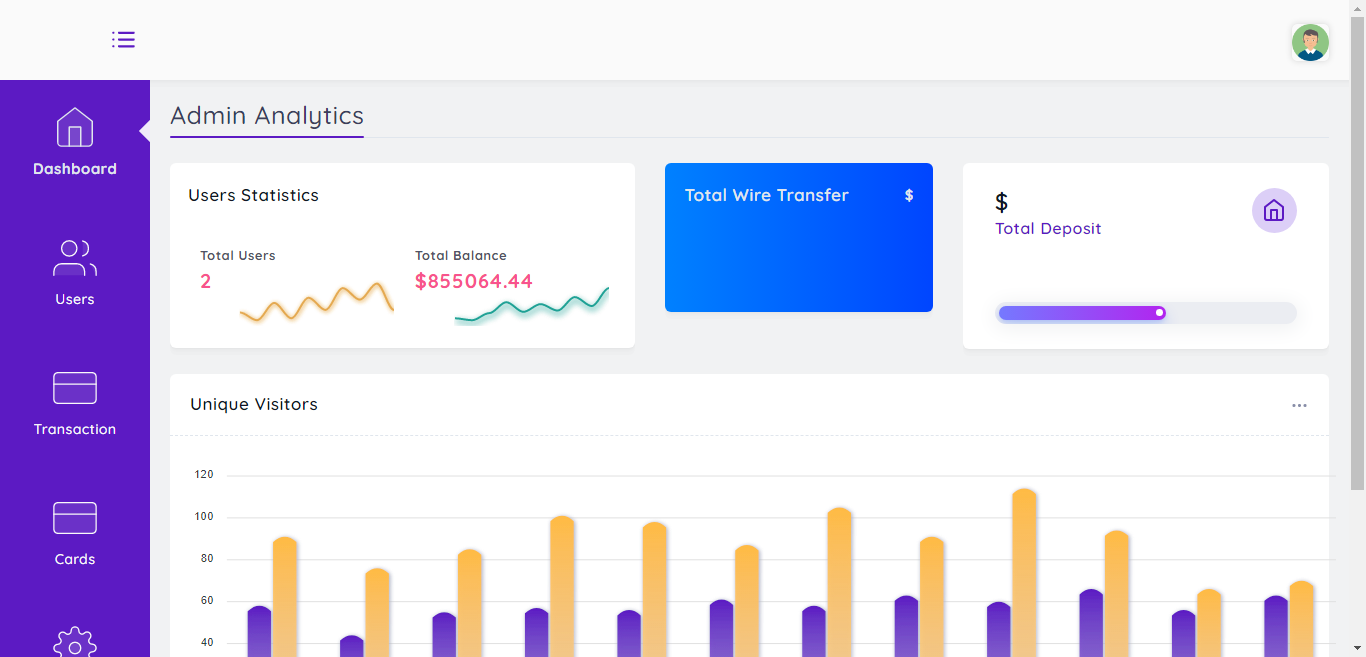
Task: Open the Users icon in sidebar
Action: pos(75,258)
